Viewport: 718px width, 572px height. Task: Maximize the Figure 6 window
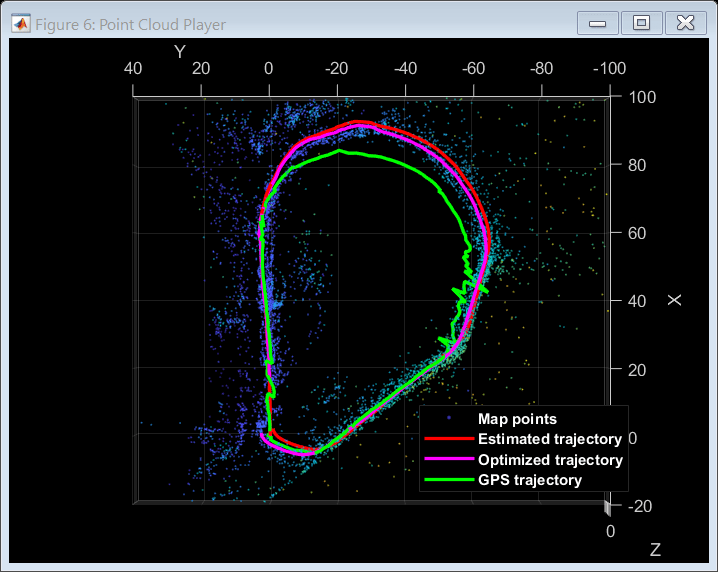642,24
